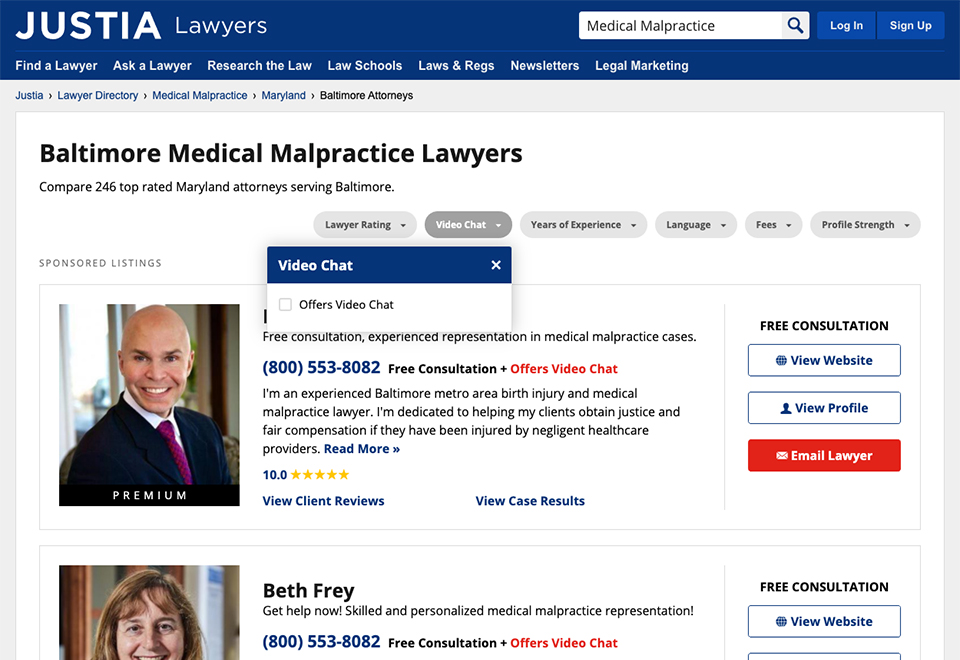Go to Law Schools menu item

click(x=365, y=66)
